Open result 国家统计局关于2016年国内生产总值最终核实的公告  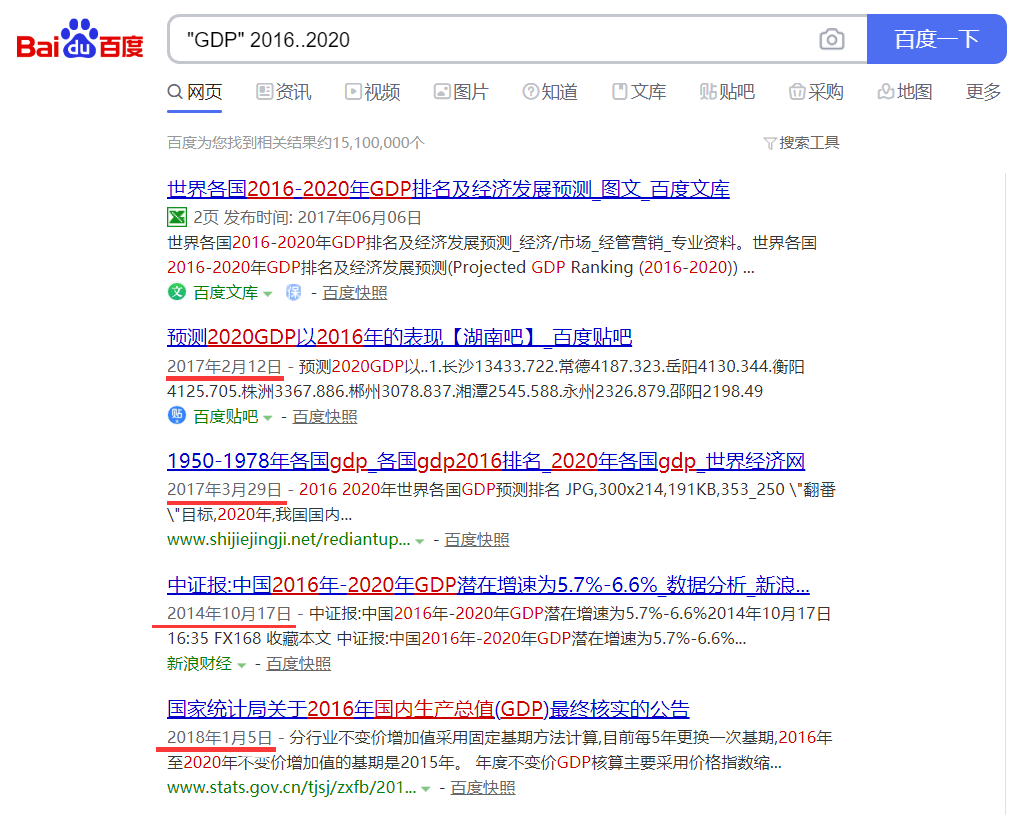click(x=428, y=709)
